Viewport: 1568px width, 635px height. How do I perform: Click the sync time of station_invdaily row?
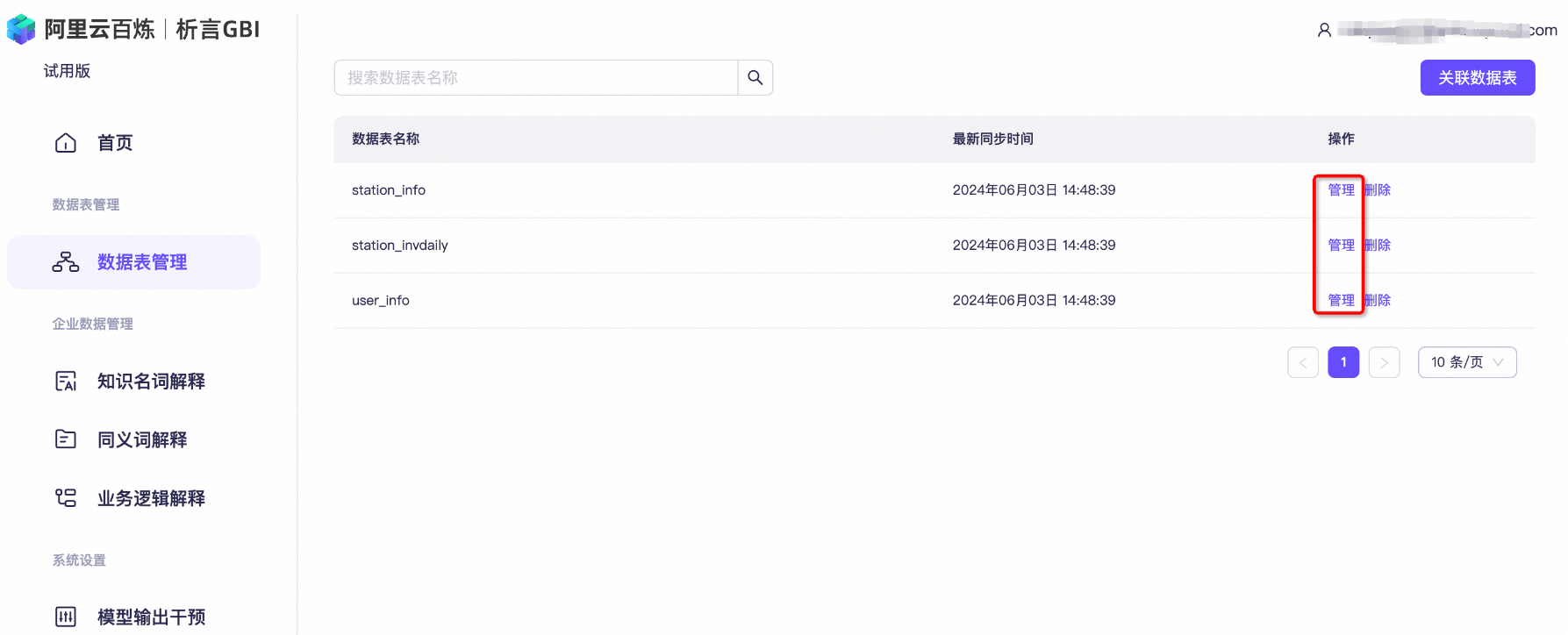tap(1034, 246)
